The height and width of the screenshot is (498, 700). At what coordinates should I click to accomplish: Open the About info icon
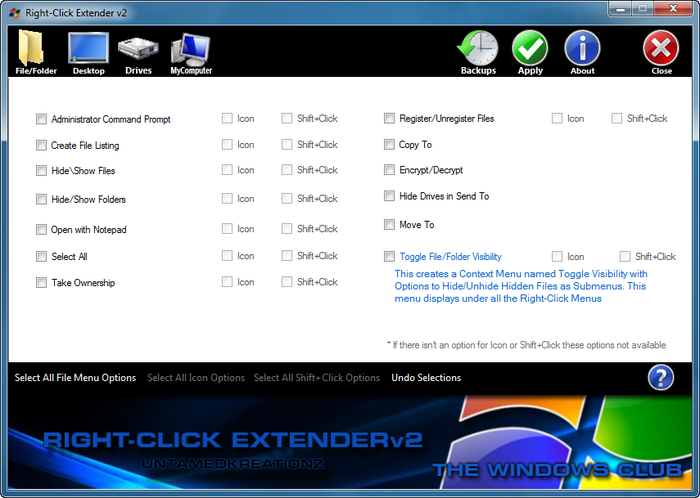582,52
